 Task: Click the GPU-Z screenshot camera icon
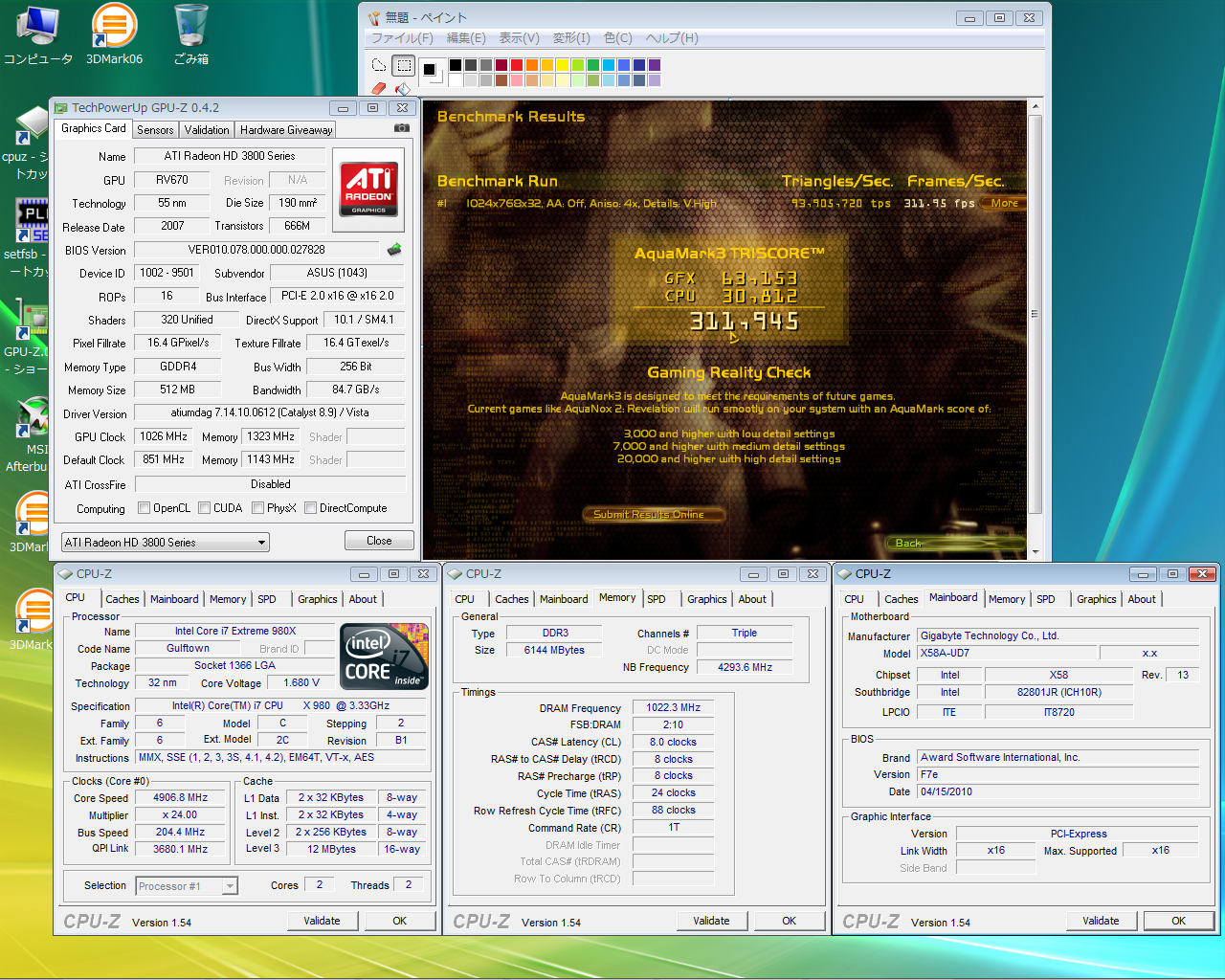(402, 127)
